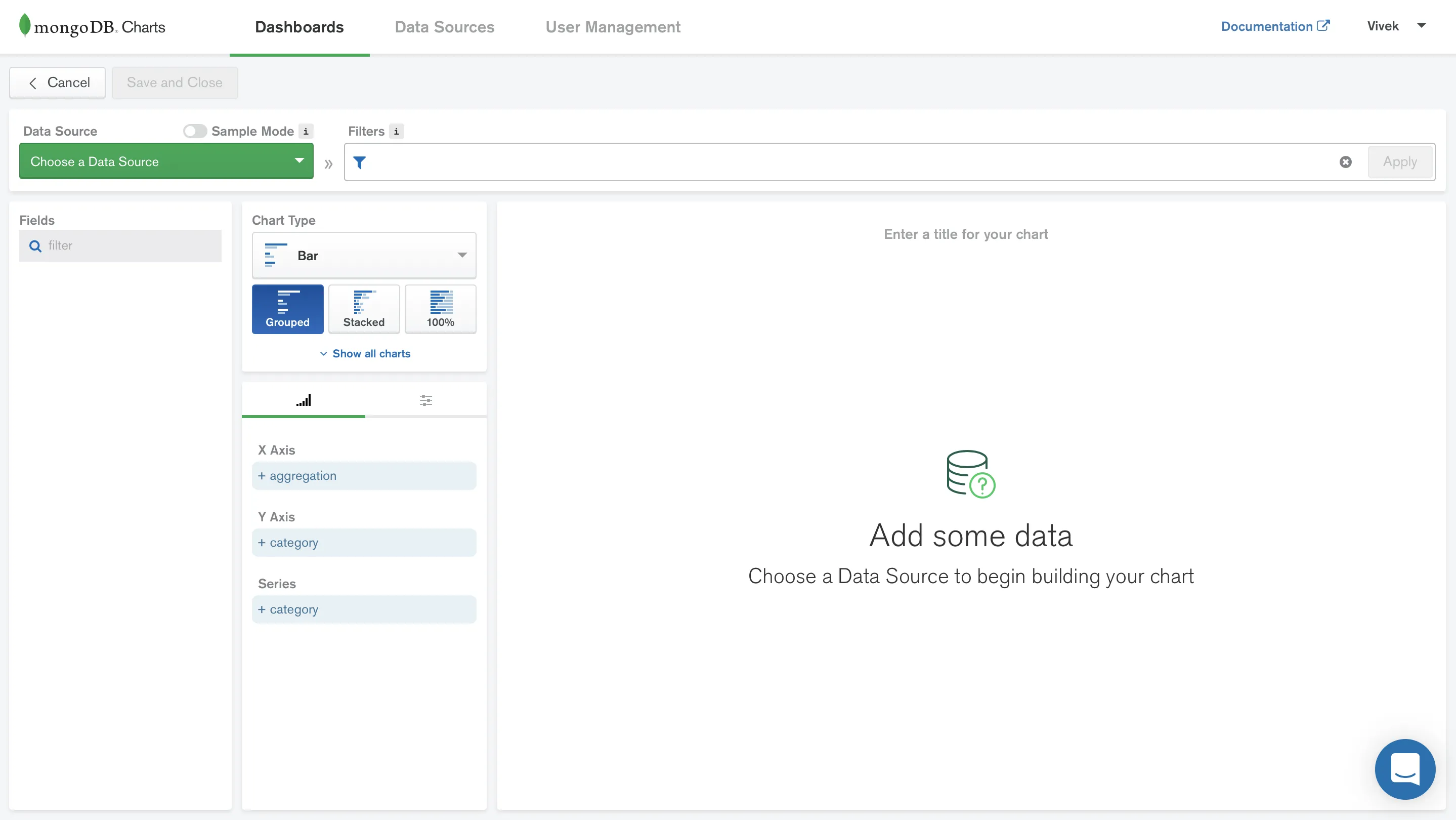
Task: Open the Bar chart type dropdown
Action: pyautogui.click(x=364, y=256)
